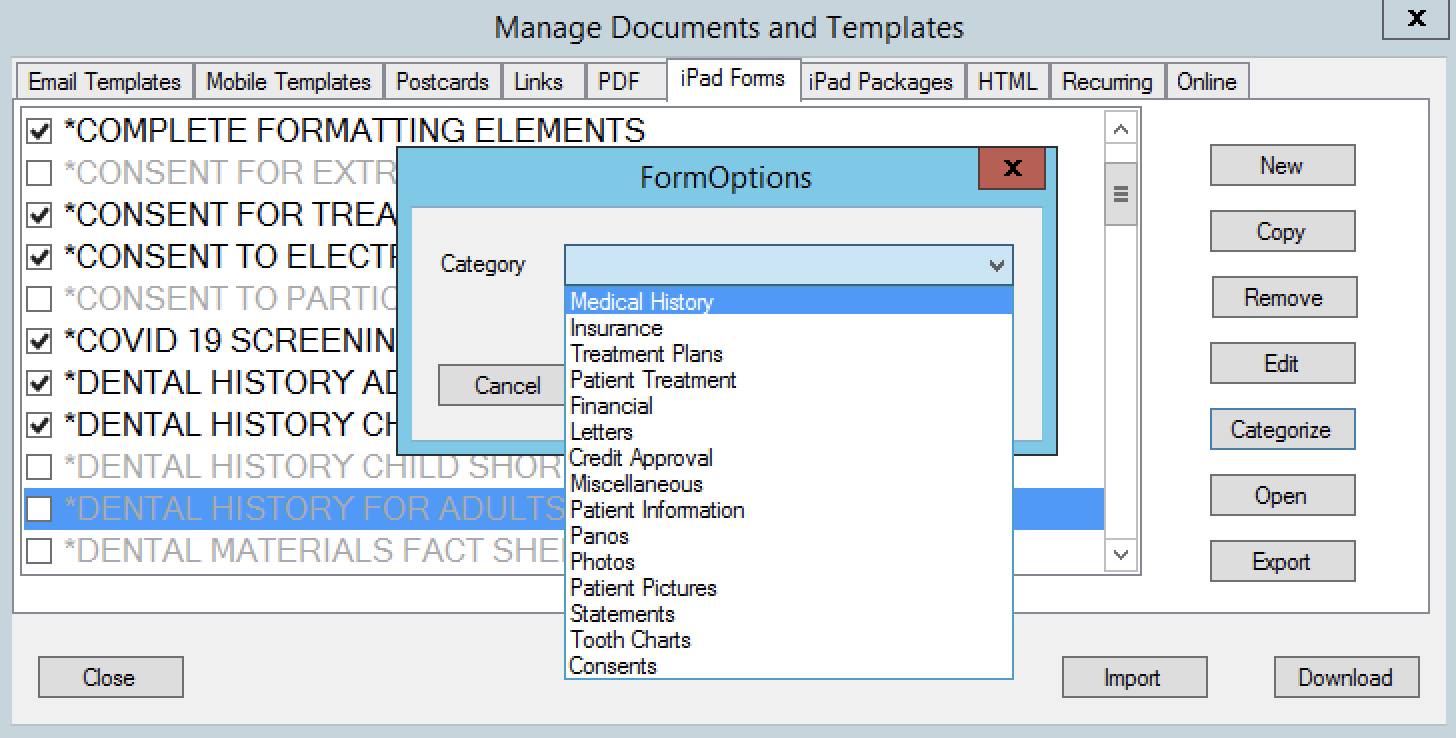The width and height of the screenshot is (1456, 738).
Task: Click the Import button
Action: 1134,678
